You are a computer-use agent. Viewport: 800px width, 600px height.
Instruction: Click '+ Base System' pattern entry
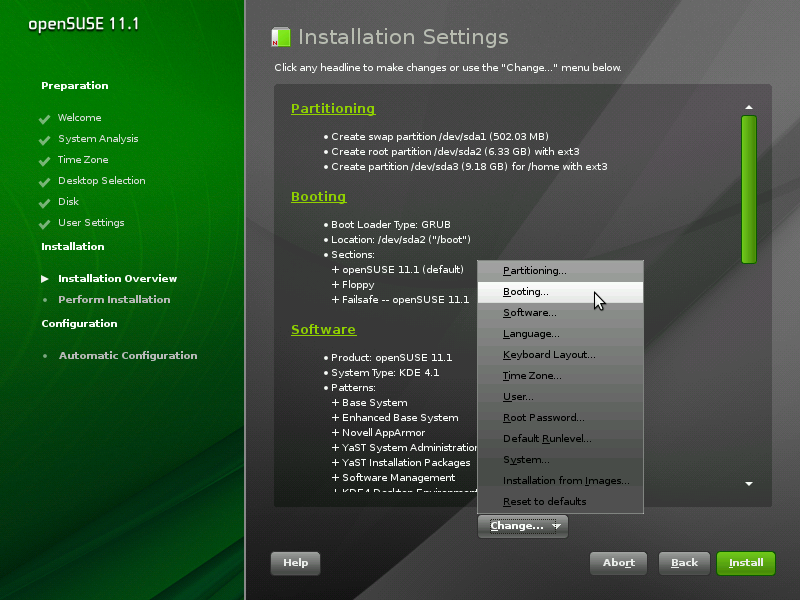coord(369,403)
